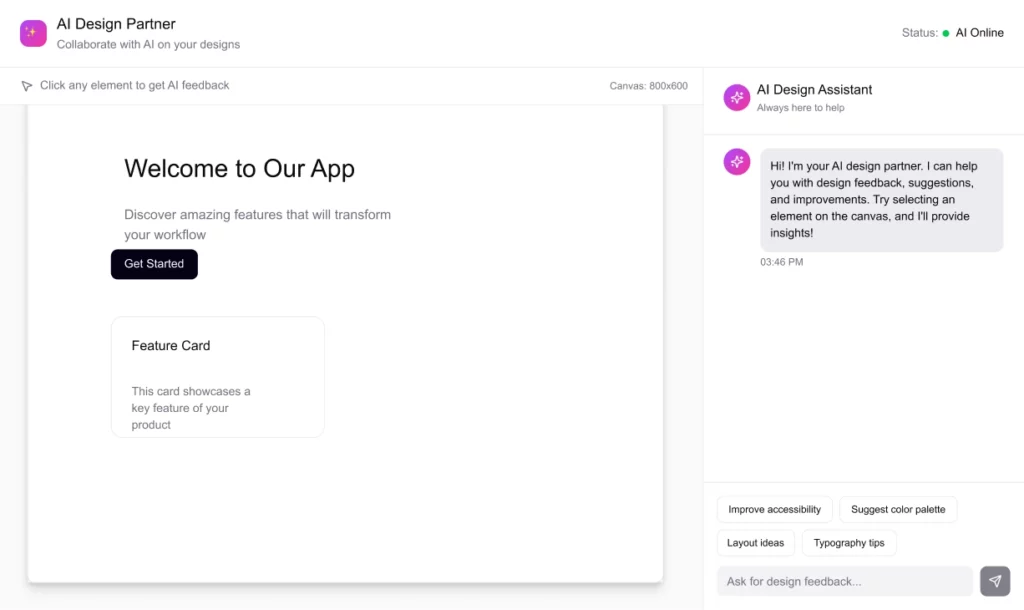The height and width of the screenshot is (610, 1024).
Task: Select the Feature Card title on canvas
Action: (x=171, y=346)
